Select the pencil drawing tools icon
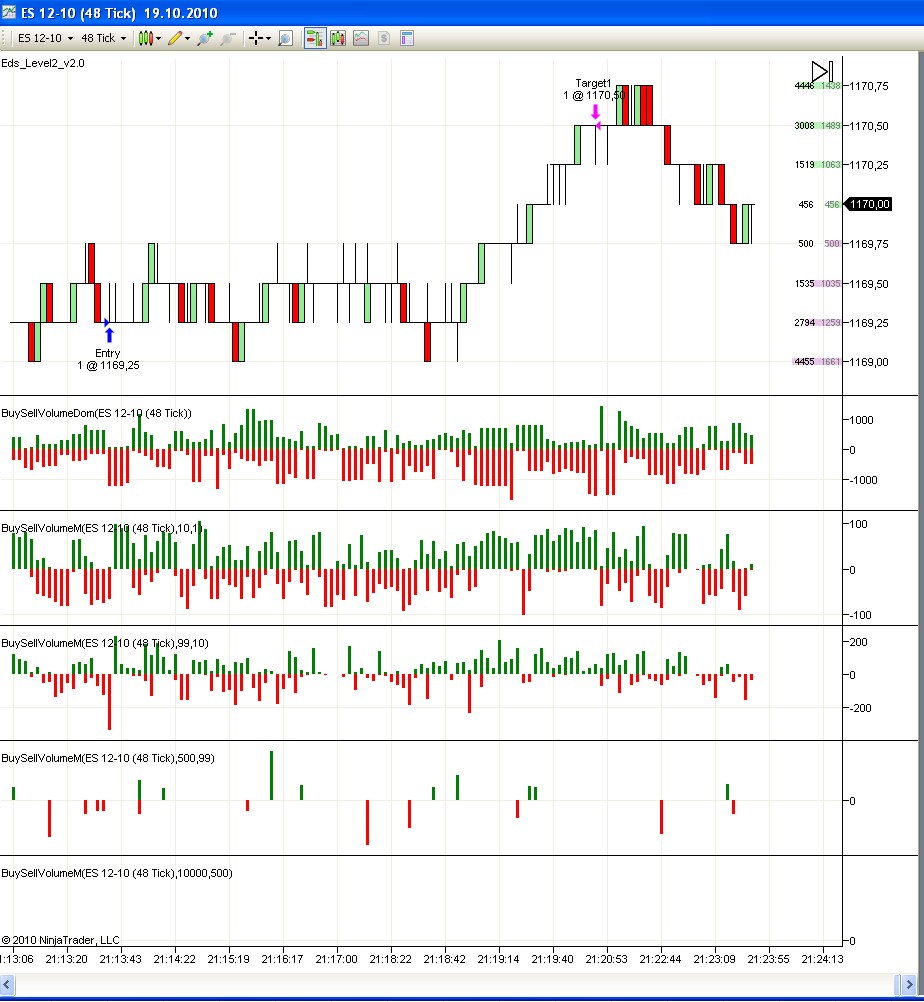Image resolution: width=924 pixels, height=1002 pixels. pyautogui.click(x=175, y=39)
